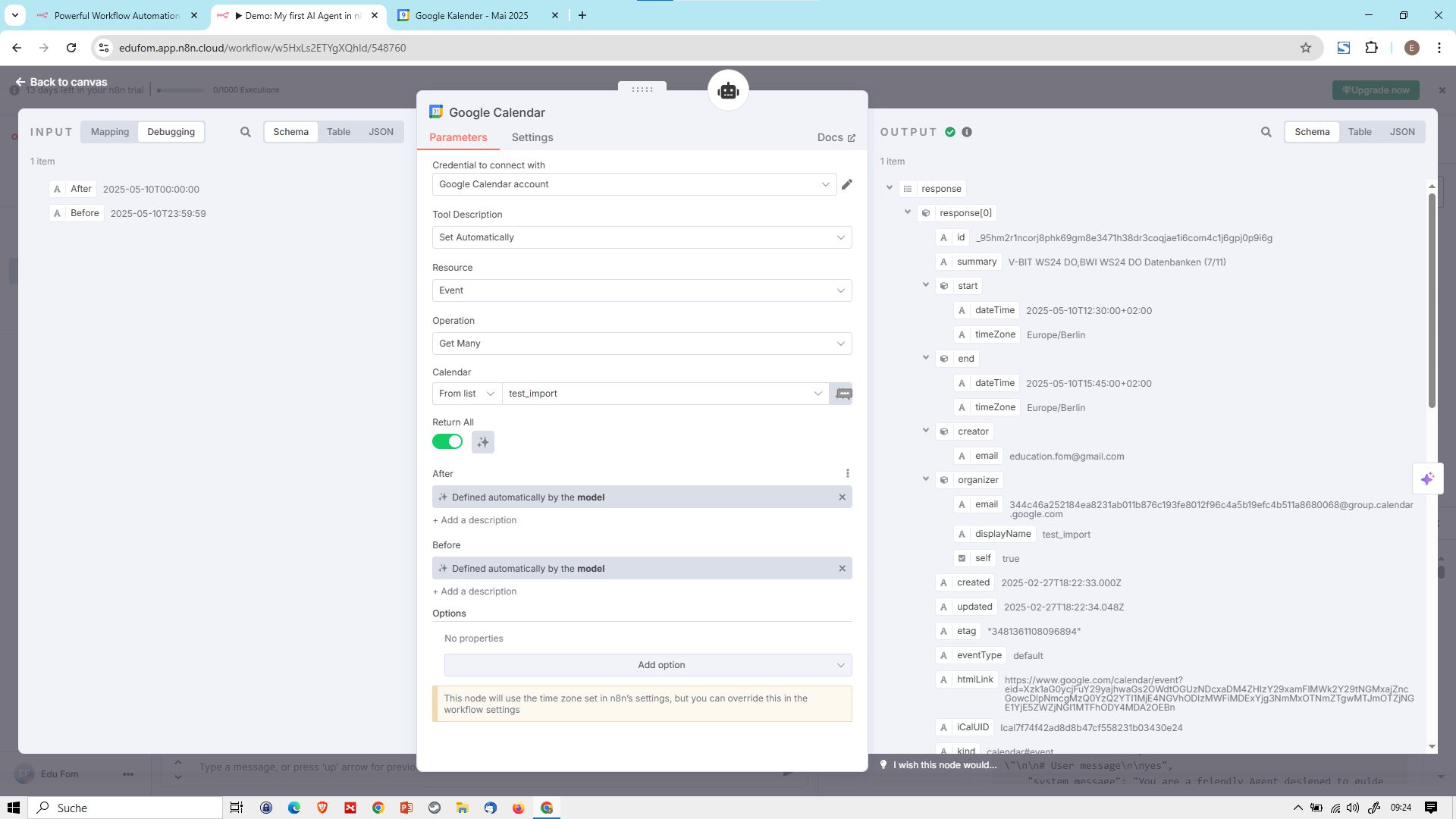Click the browser address bar URL
Image resolution: width=1456 pixels, height=819 pixels.
[x=262, y=48]
